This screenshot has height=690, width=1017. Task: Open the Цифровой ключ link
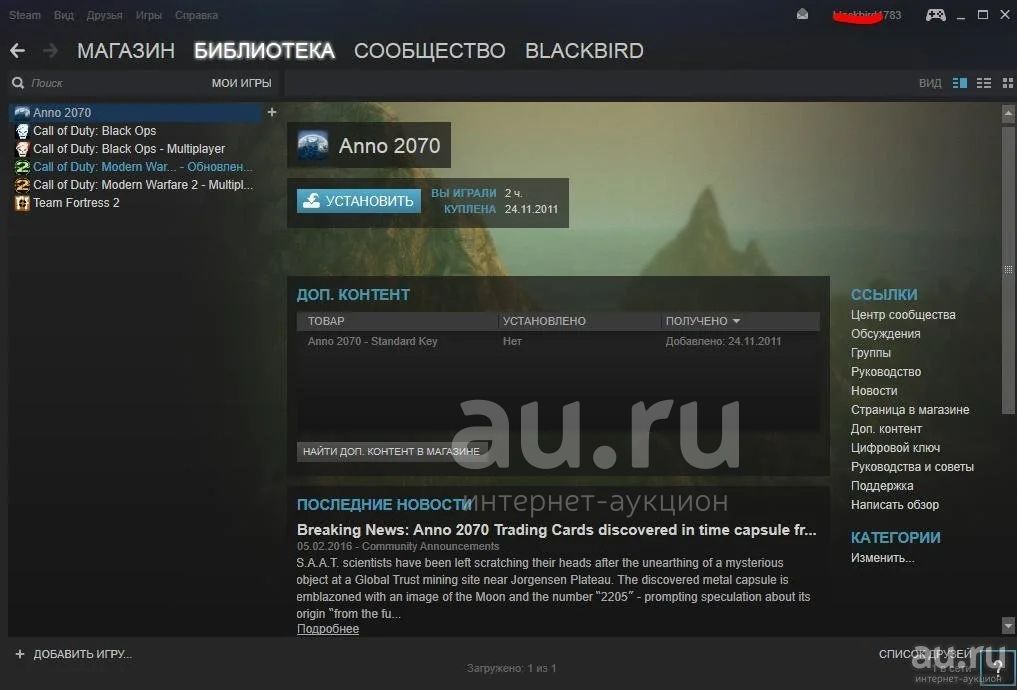point(895,447)
